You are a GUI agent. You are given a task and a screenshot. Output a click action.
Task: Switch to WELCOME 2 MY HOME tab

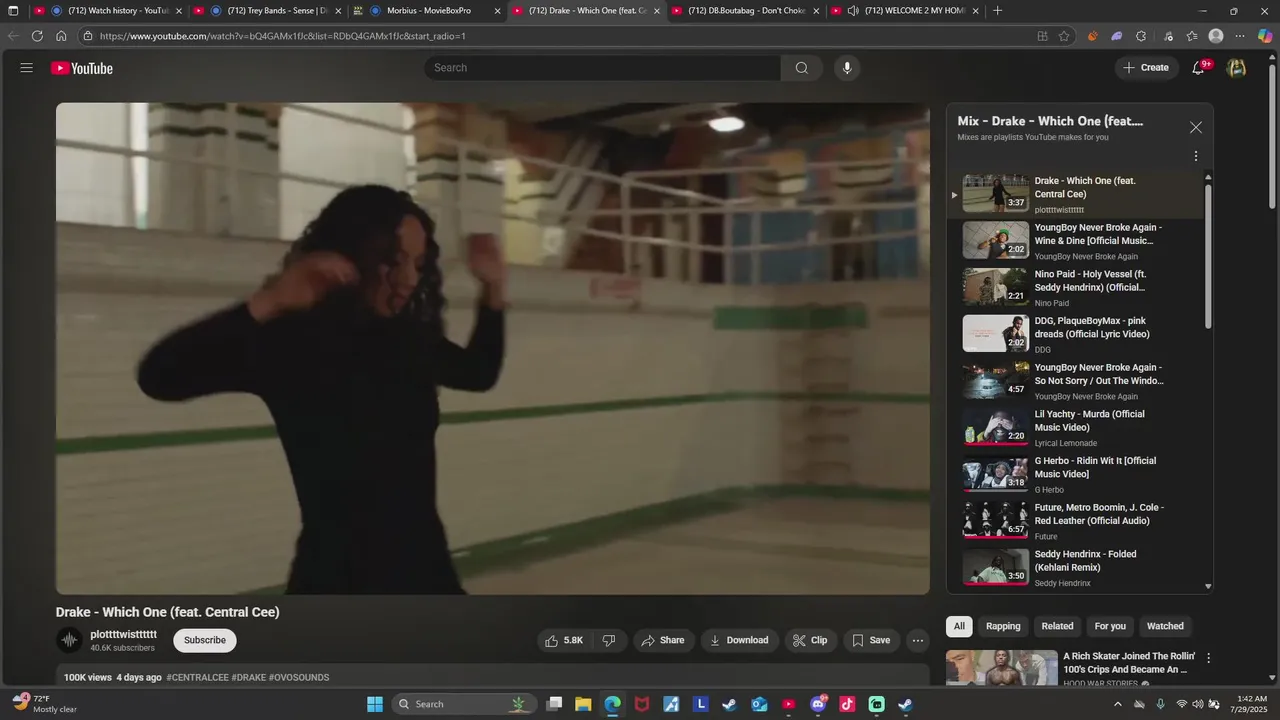[905, 11]
